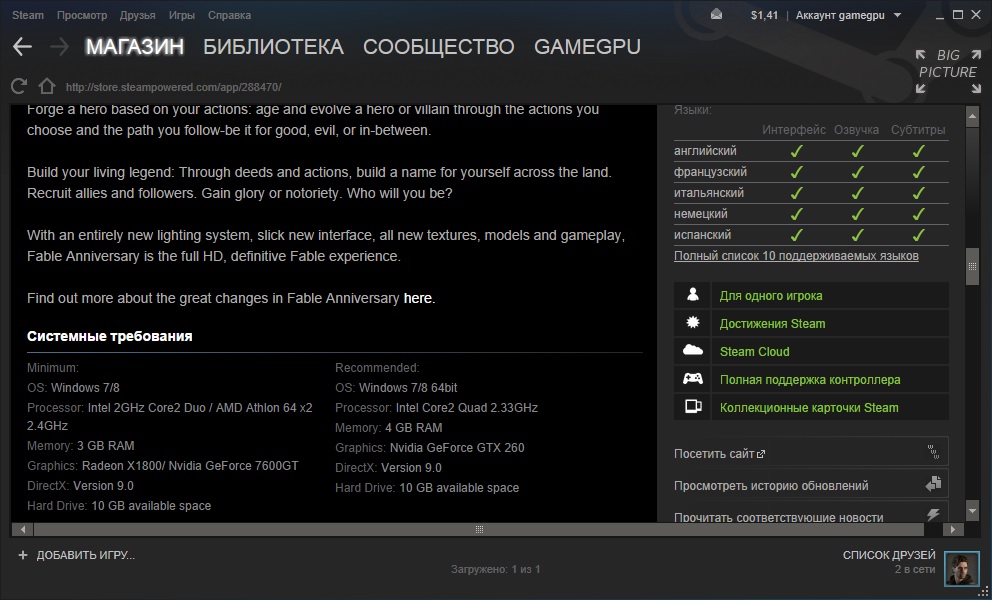992x600 pixels.
Task: Click the horizontal scrollbar right arrow
Action: 953,529
